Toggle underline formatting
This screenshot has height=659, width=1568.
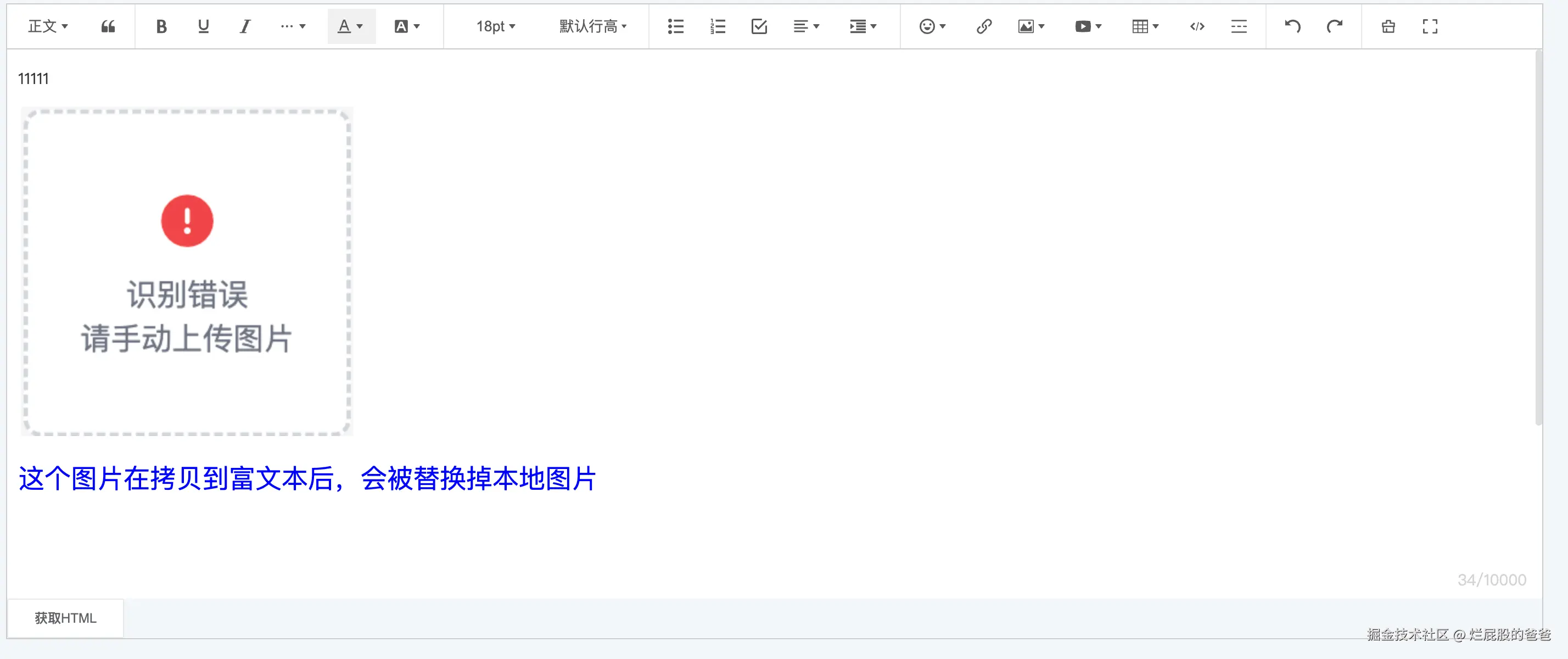coord(203,26)
